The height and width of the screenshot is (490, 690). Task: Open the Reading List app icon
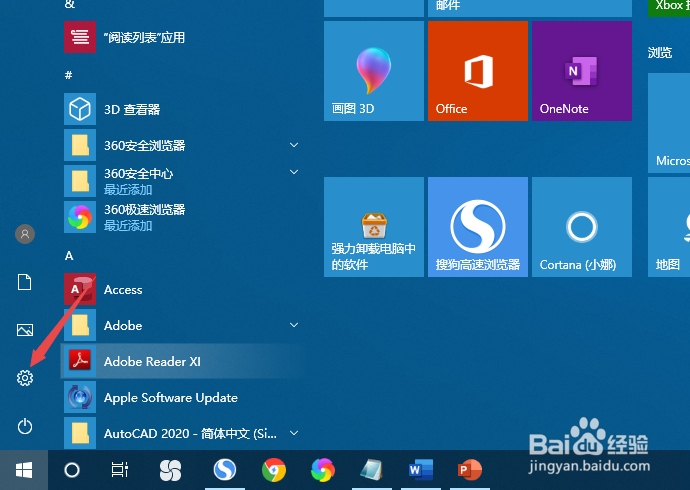pyautogui.click(x=80, y=37)
